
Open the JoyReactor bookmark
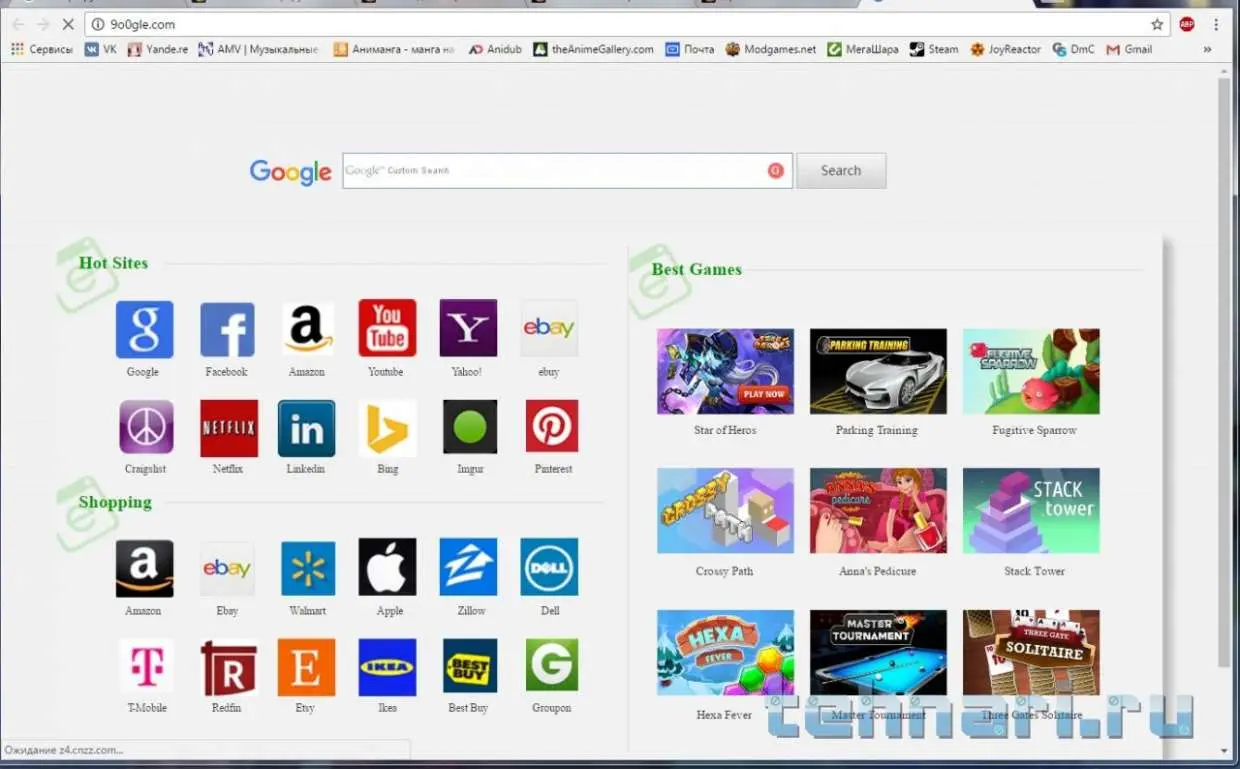pos(1006,49)
